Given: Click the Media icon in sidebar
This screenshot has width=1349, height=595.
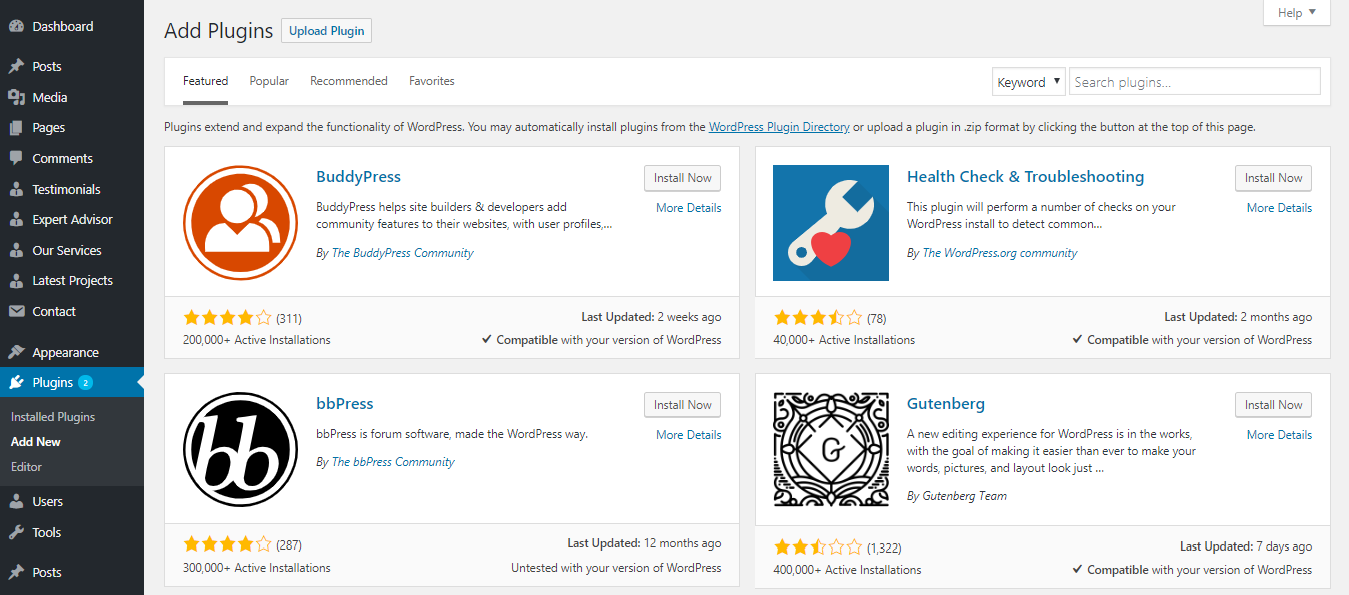Looking at the screenshot, I should 16,97.
